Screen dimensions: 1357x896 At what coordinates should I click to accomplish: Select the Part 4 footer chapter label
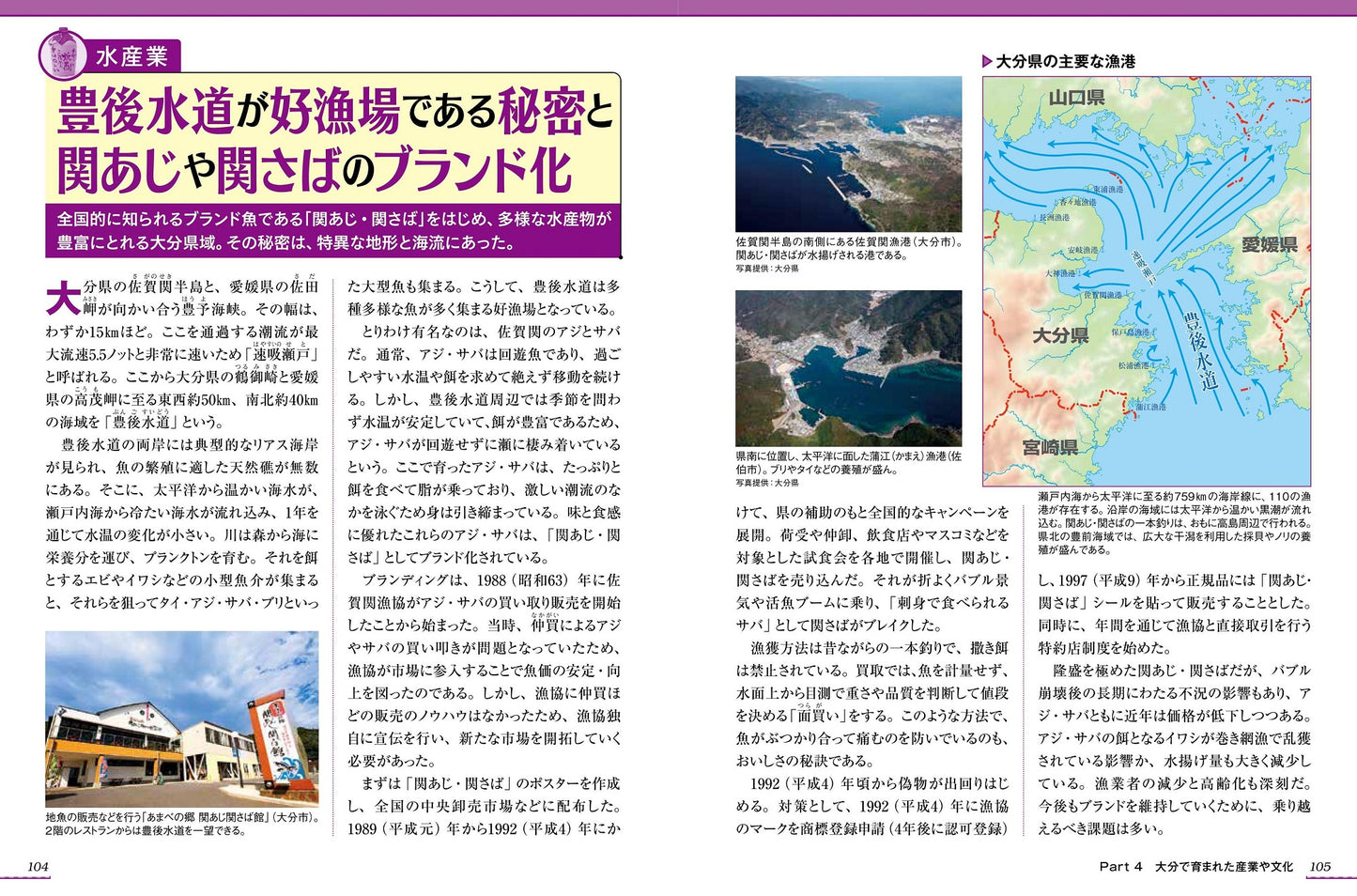pyautogui.click(x=1195, y=866)
